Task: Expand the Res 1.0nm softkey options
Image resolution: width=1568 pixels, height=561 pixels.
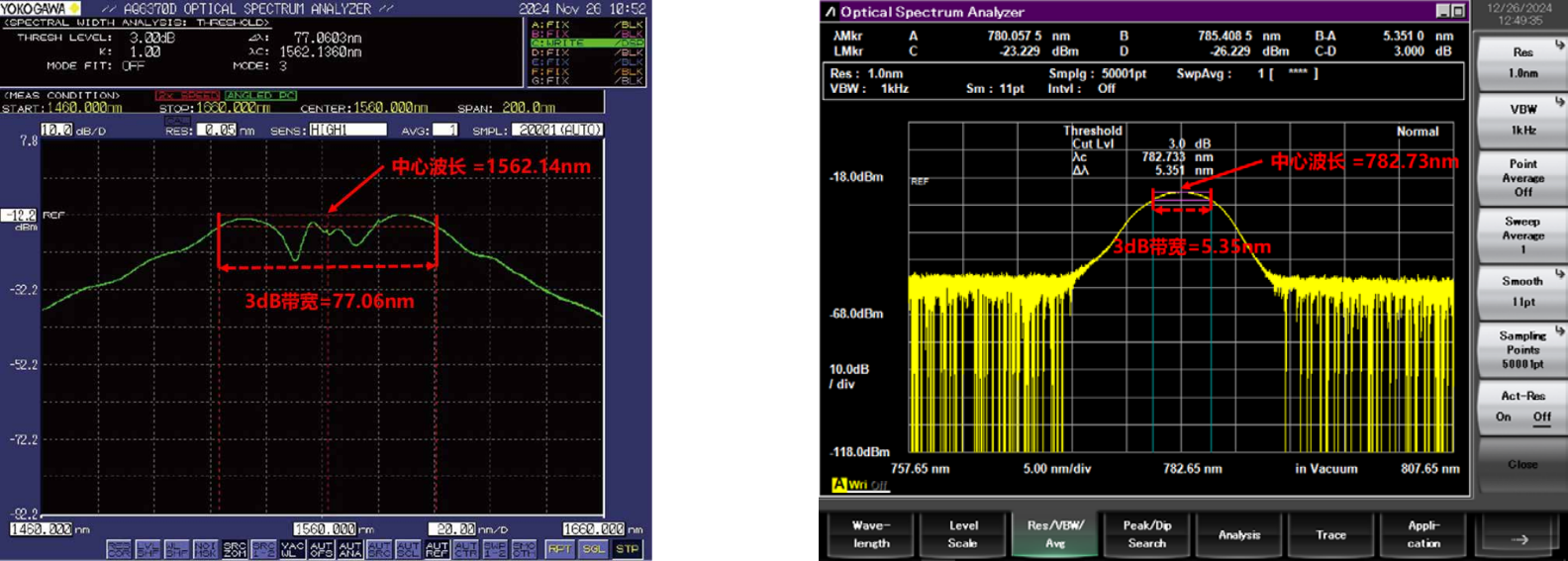Action: [x=1522, y=62]
